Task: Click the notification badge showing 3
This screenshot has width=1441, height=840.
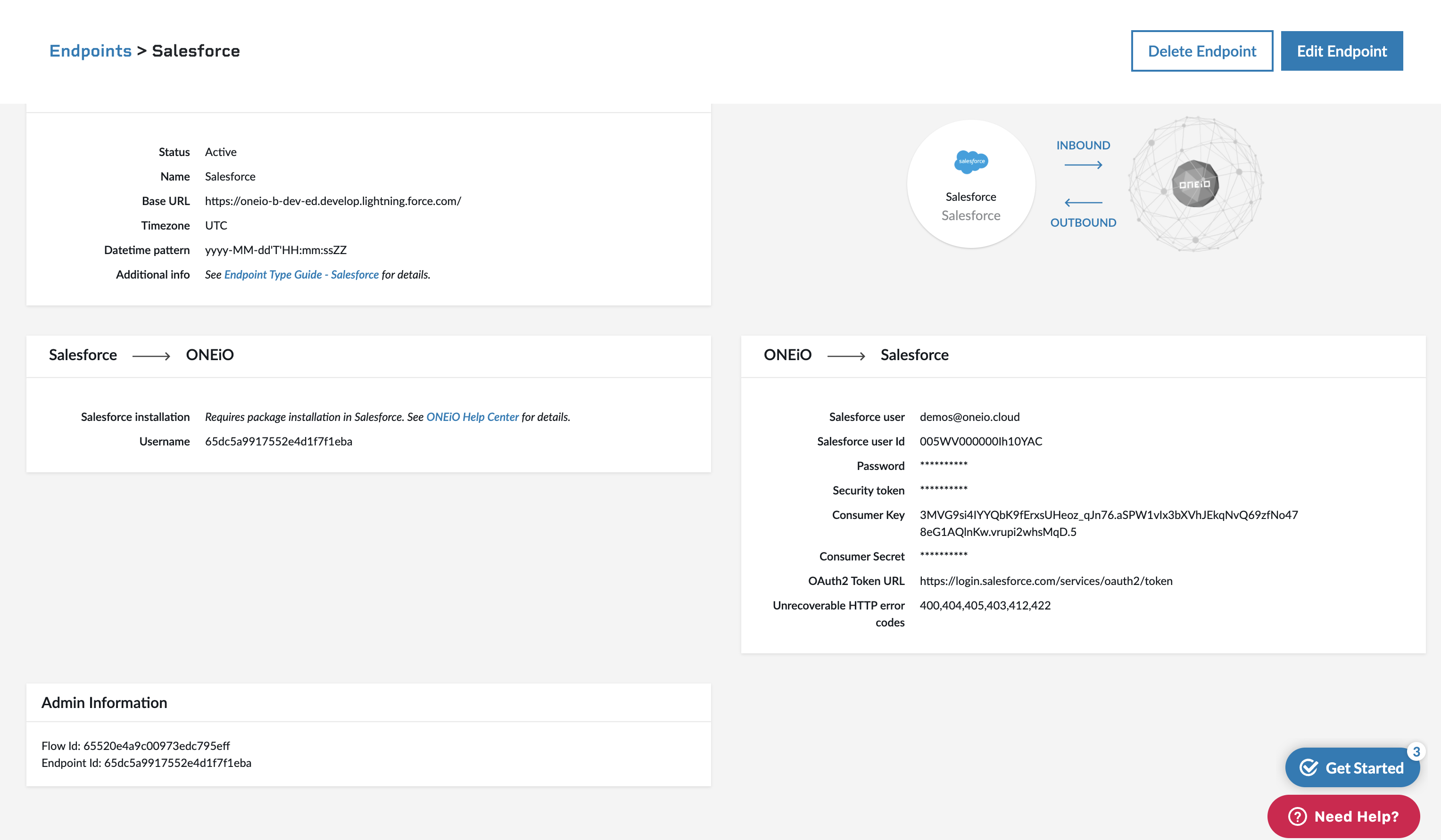Action: 1416,751
